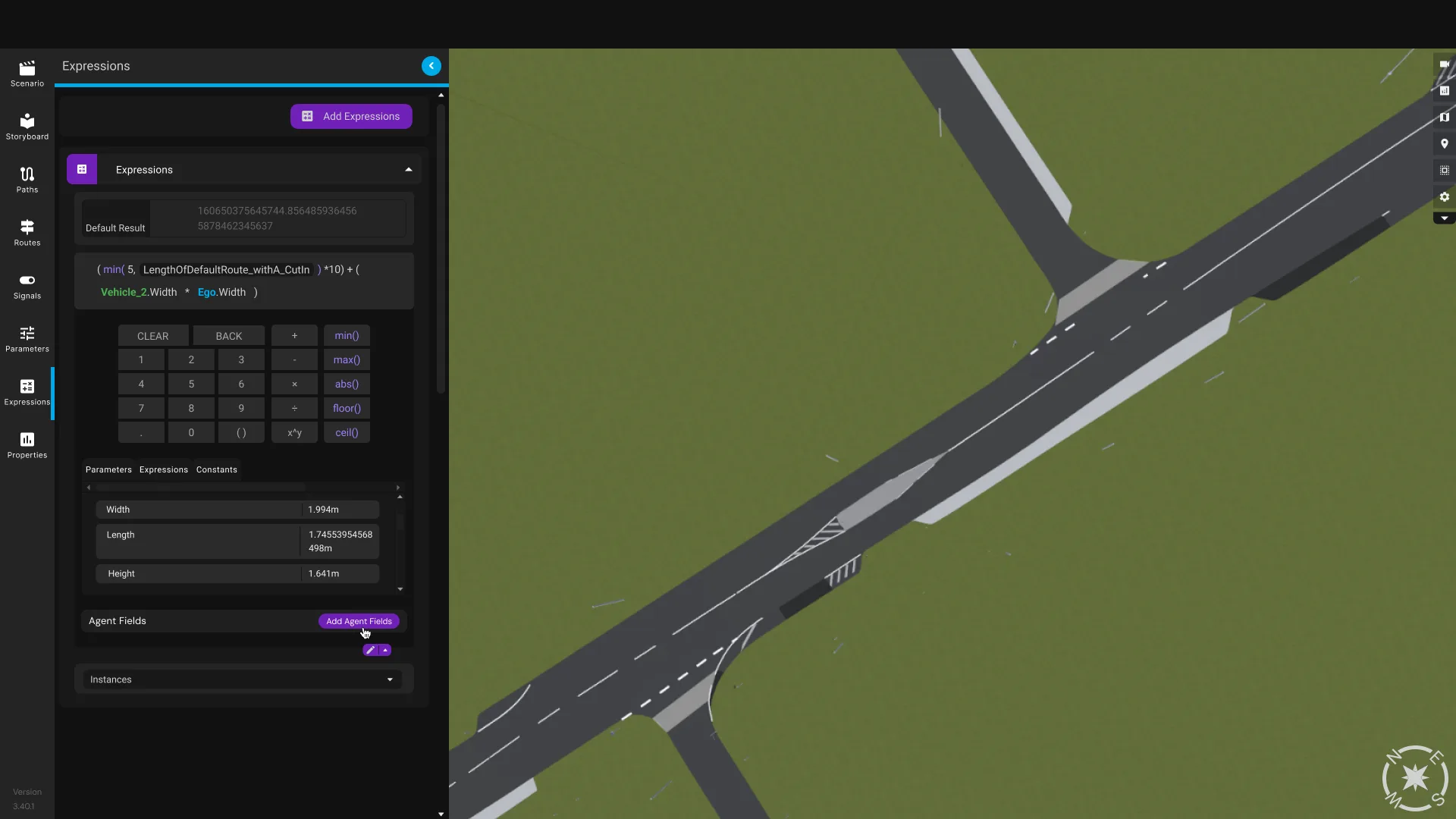The image size is (1456, 819).
Task: Click the small arrow beside the pencil icon
Action: pyautogui.click(x=385, y=650)
